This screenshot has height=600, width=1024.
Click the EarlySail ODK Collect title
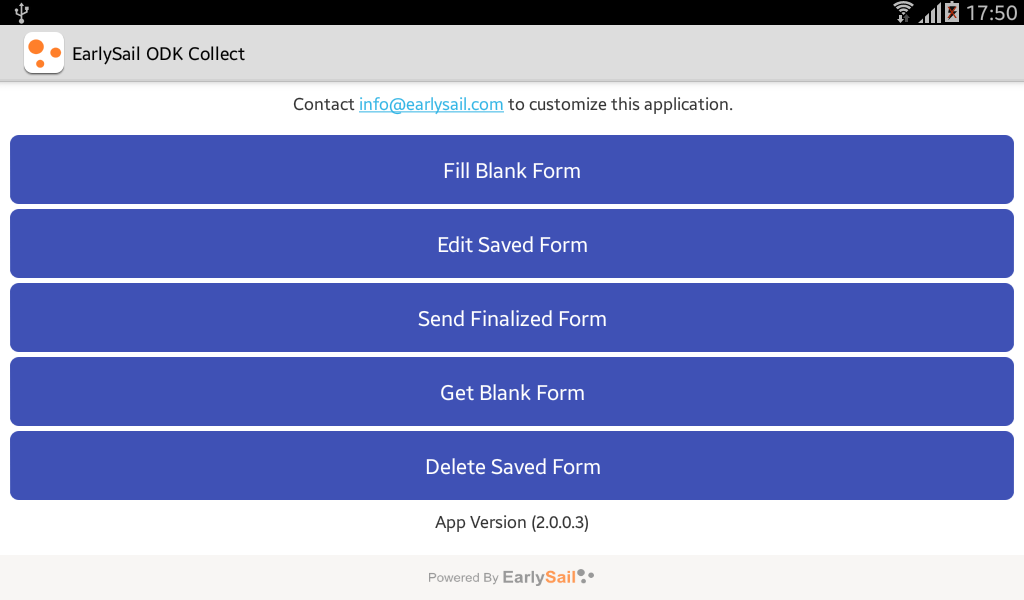[x=158, y=54]
